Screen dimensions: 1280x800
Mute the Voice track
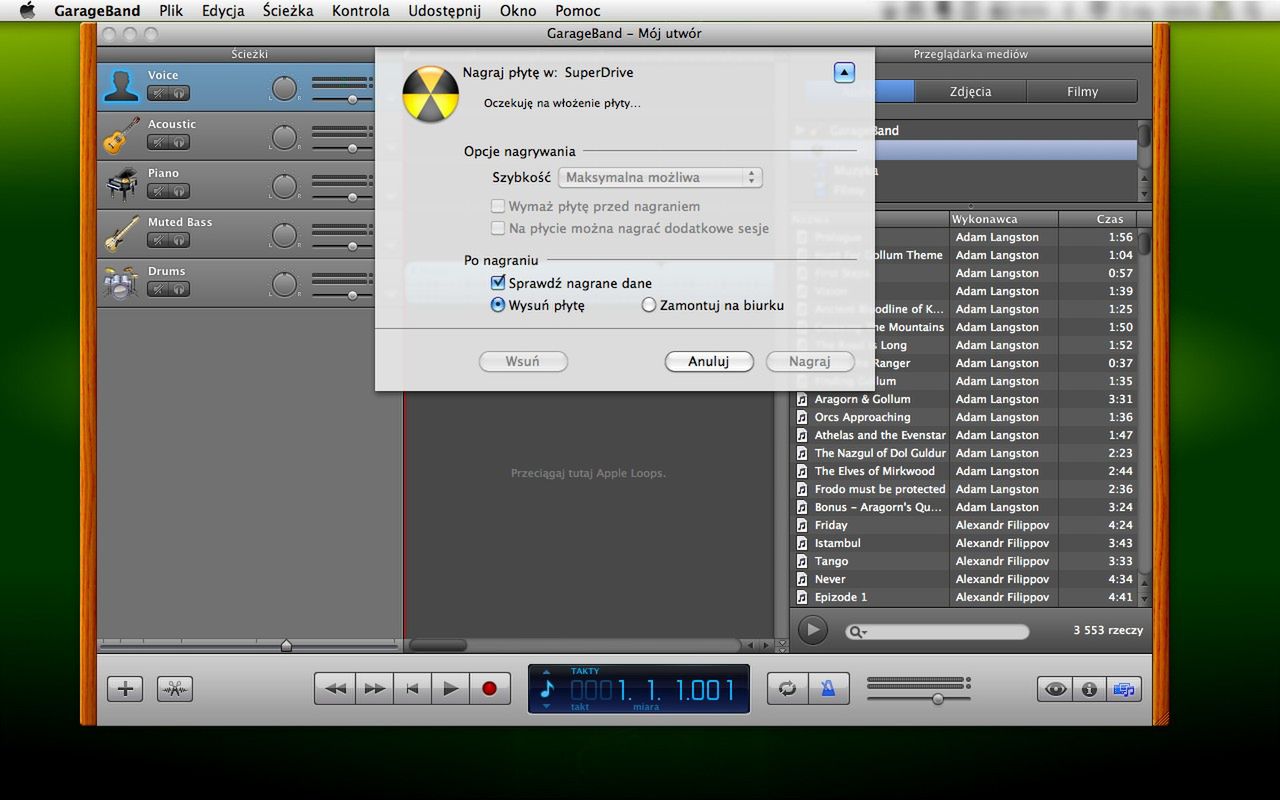[x=158, y=93]
